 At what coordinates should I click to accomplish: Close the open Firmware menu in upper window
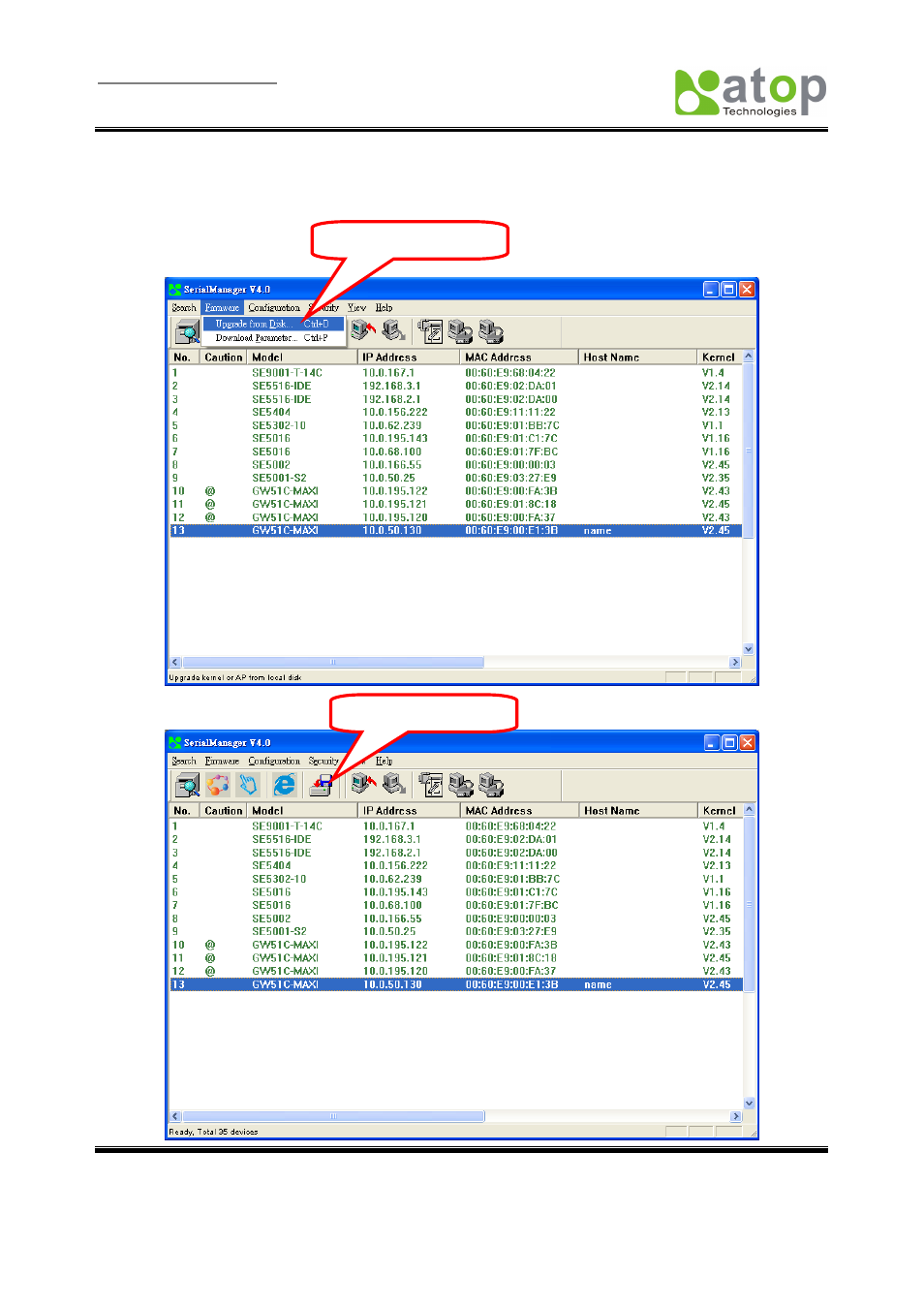point(222,308)
